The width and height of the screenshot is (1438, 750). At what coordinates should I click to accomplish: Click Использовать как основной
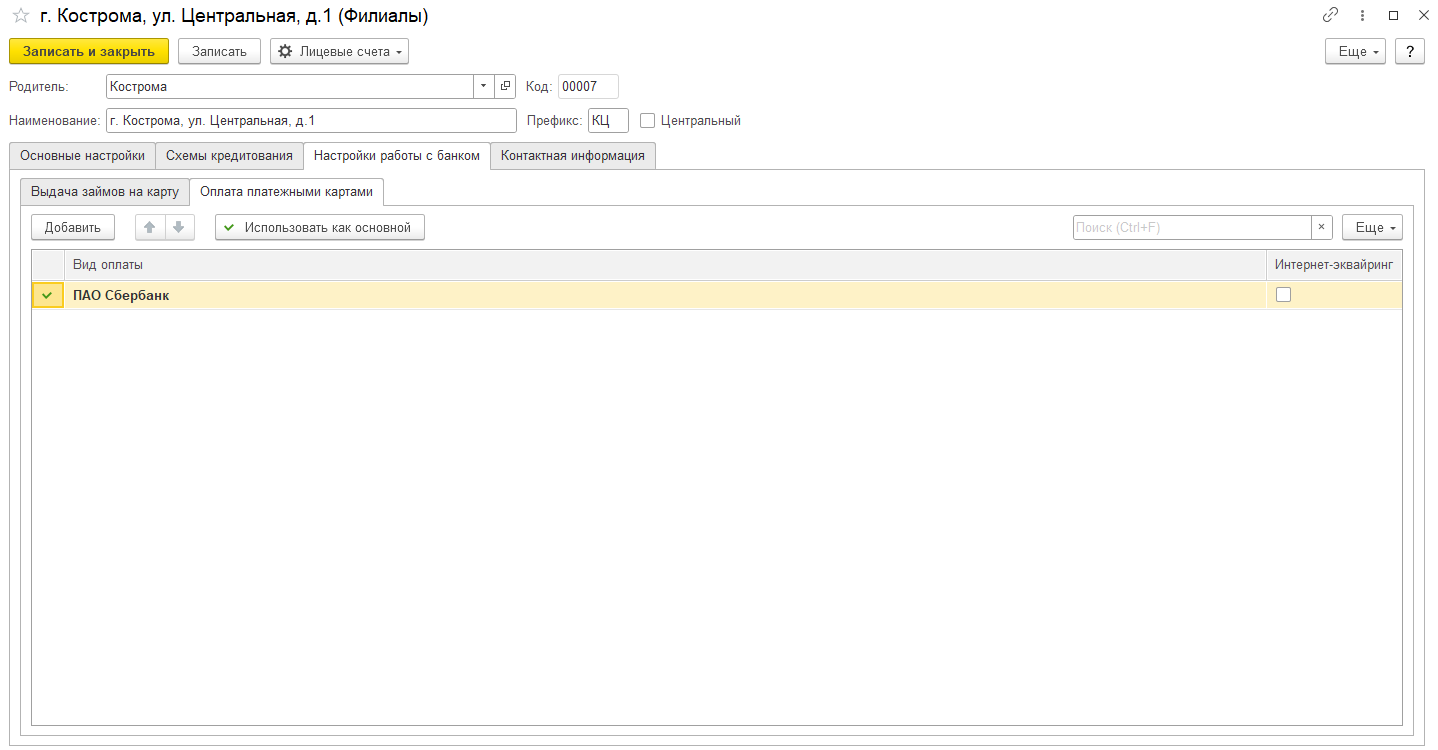pyautogui.click(x=320, y=227)
